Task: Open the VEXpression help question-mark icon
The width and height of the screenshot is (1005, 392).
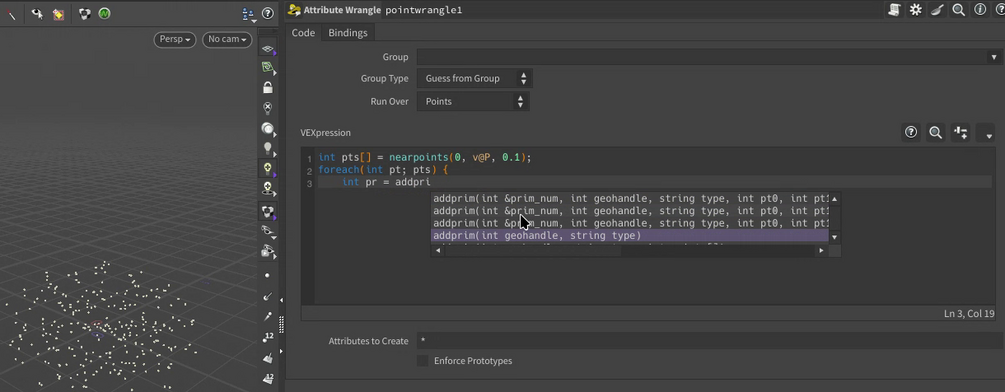Action: tap(910, 133)
